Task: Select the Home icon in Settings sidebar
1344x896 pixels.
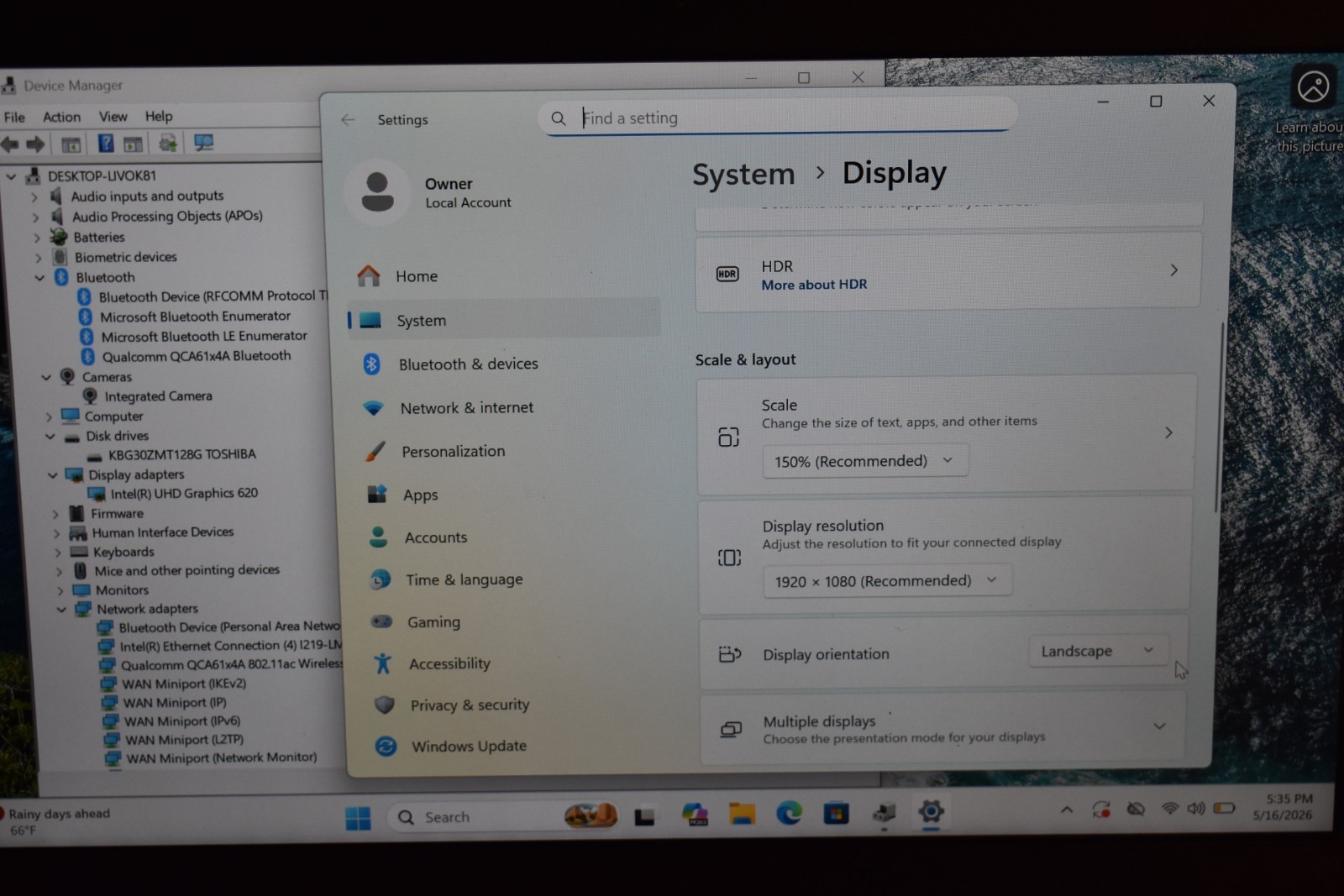Action: [369, 275]
